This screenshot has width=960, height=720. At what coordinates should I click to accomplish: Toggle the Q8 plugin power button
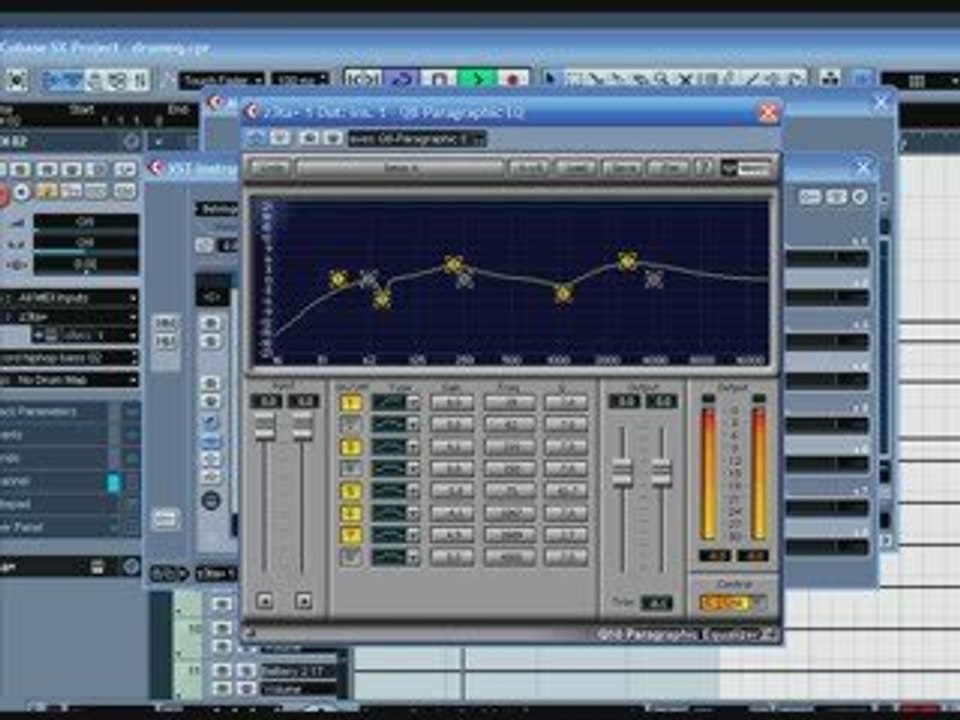click(x=257, y=138)
